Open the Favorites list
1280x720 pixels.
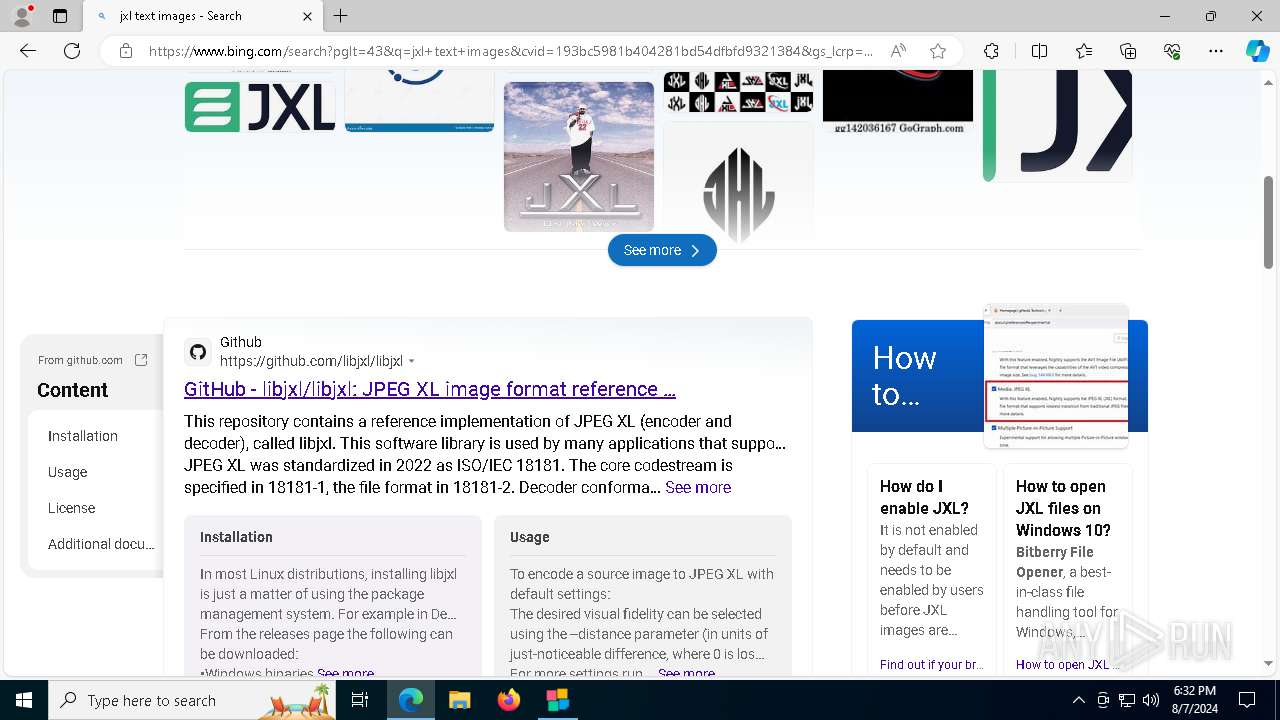coord(1084,51)
